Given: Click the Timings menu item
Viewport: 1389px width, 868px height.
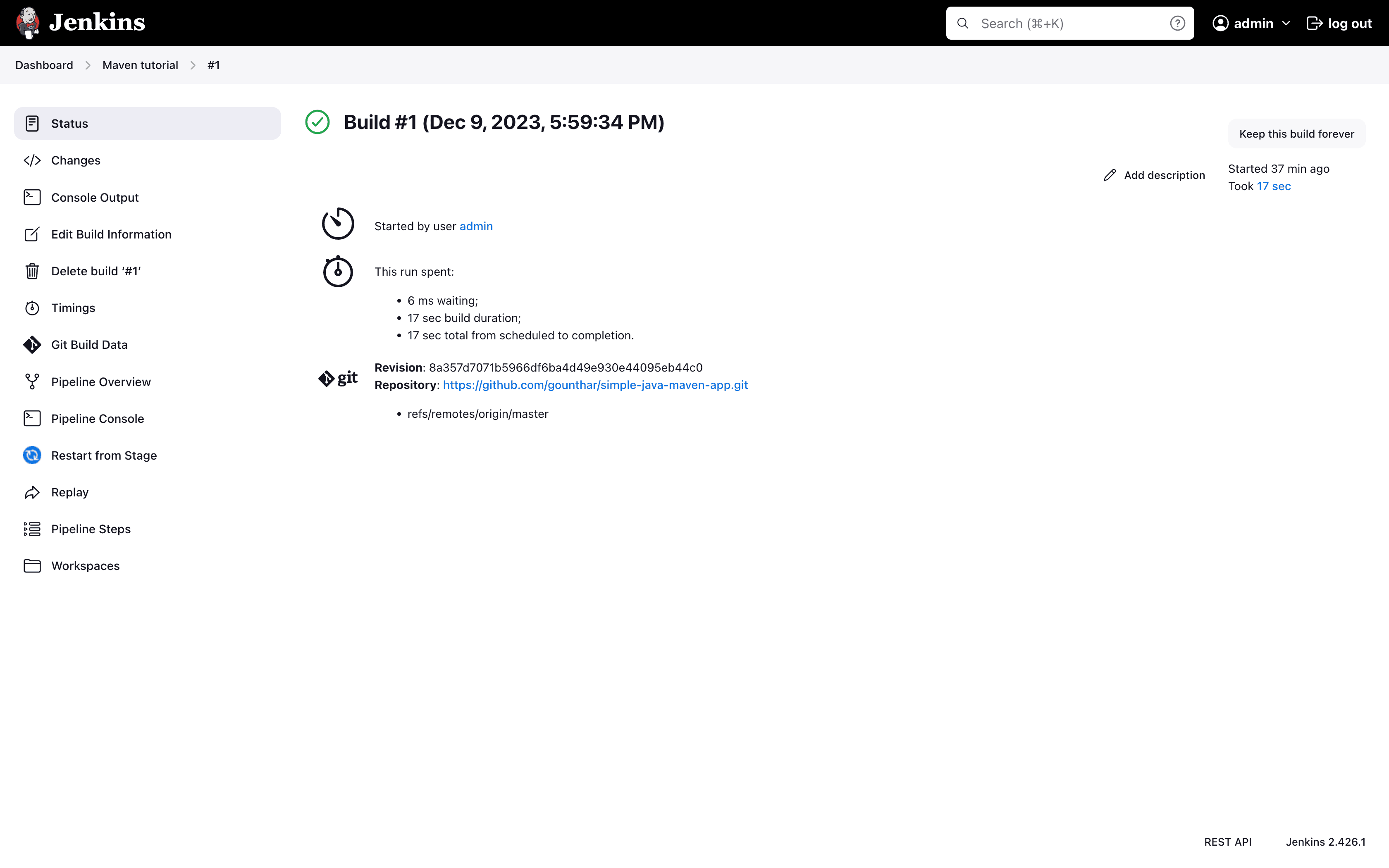Looking at the screenshot, I should tap(73, 307).
